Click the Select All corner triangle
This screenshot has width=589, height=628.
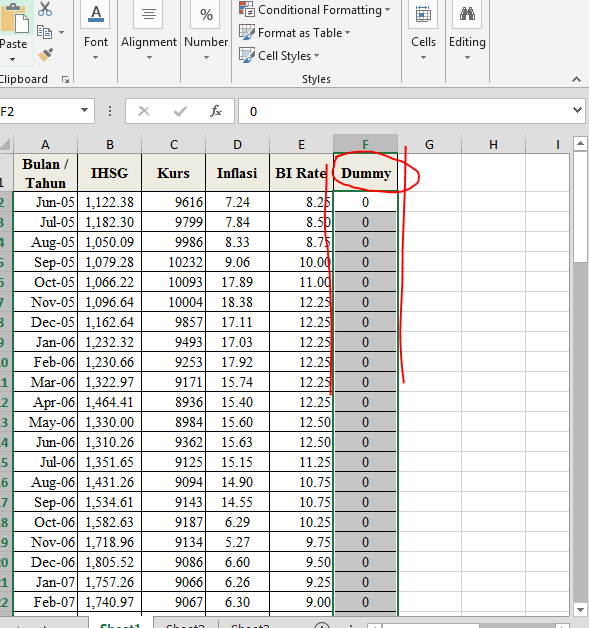coord(6,144)
